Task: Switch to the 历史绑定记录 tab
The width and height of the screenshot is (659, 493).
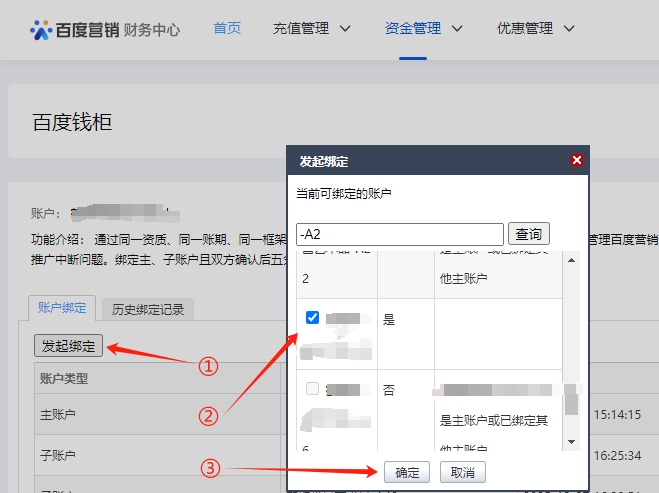Action: point(148,309)
